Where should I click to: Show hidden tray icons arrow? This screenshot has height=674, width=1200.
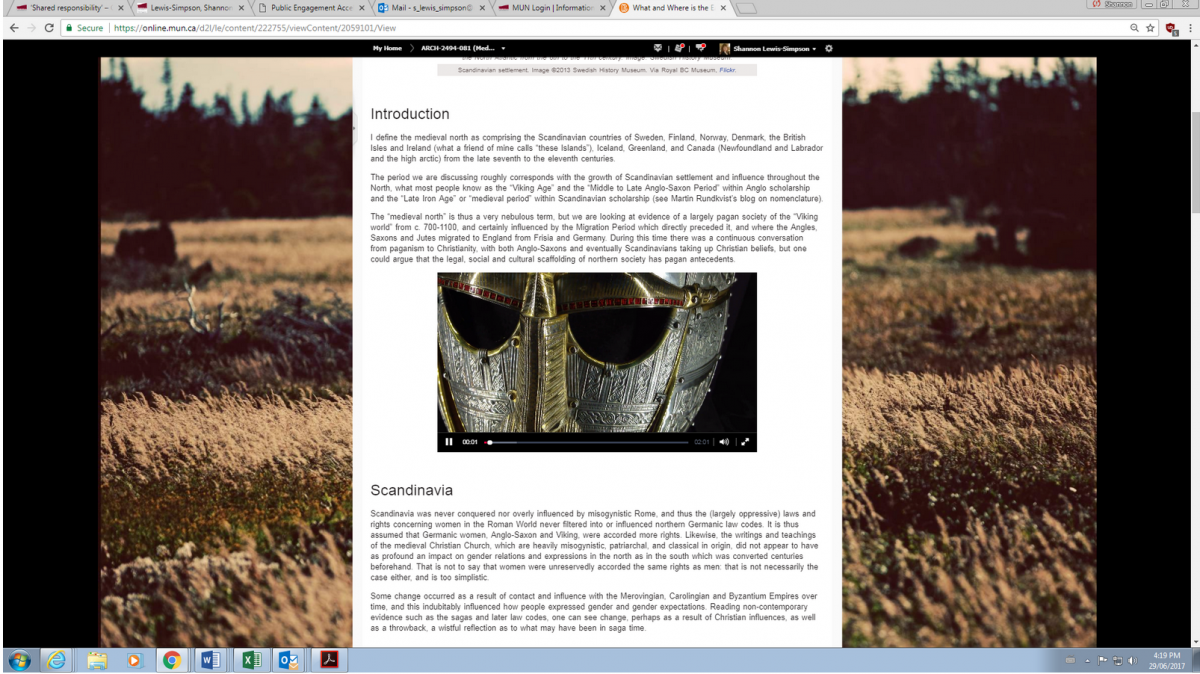[x=1088, y=661]
